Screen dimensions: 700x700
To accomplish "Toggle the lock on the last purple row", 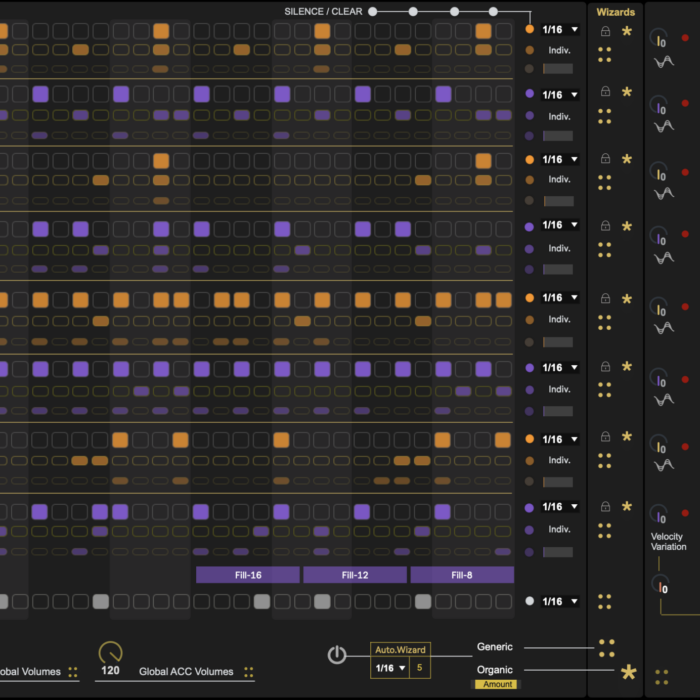I will 605,507.
